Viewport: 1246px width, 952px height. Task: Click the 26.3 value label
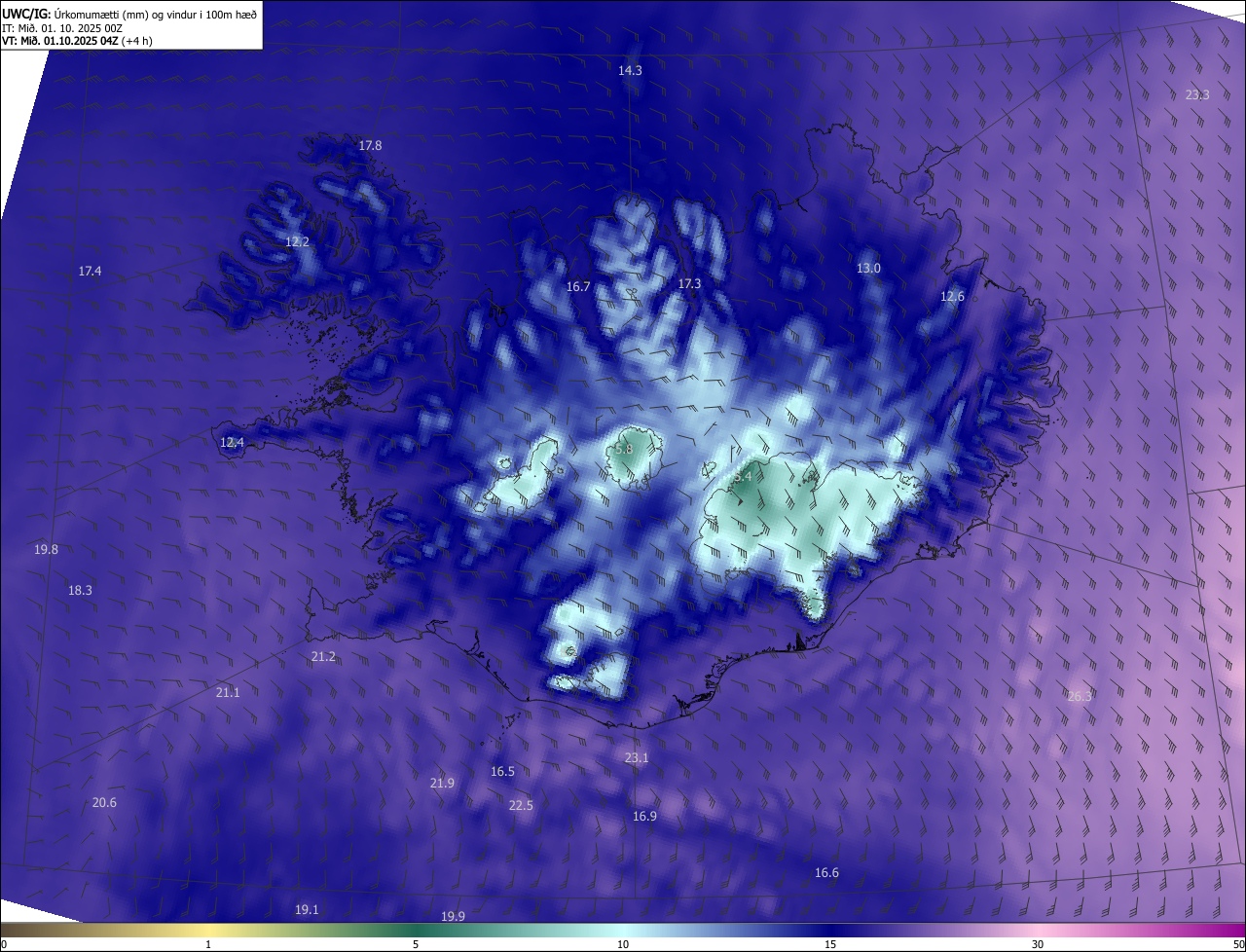[x=1080, y=695]
